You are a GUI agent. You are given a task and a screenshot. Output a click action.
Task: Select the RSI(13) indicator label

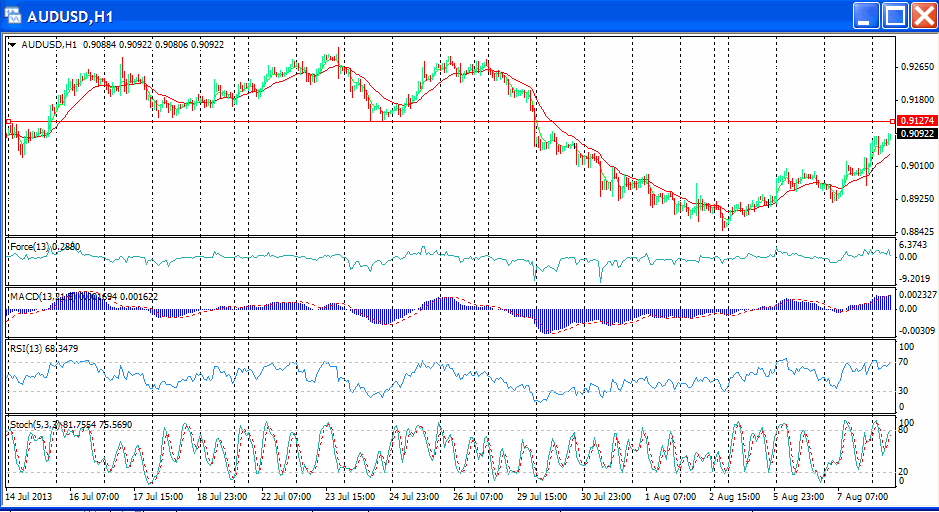click(28, 348)
